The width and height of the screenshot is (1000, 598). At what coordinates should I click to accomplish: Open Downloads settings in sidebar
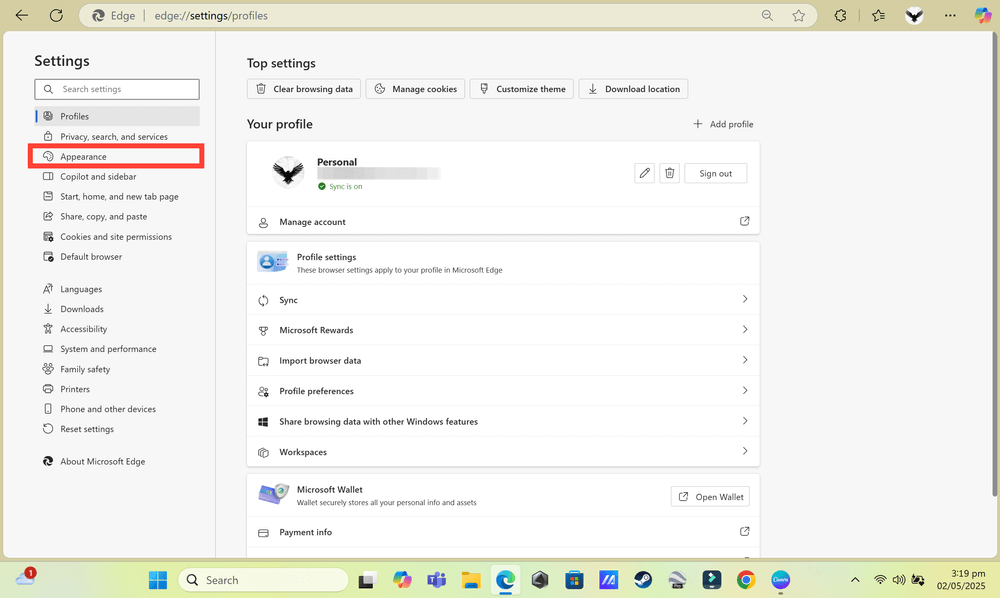[x=117, y=309]
